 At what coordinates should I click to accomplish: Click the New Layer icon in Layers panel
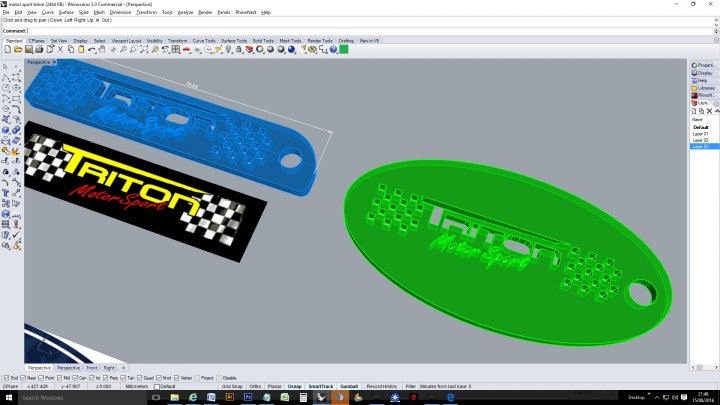coord(694,111)
